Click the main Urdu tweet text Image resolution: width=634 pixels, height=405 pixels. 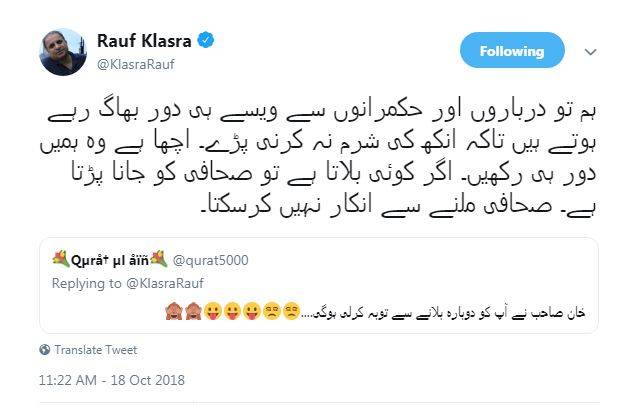(318, 158)
